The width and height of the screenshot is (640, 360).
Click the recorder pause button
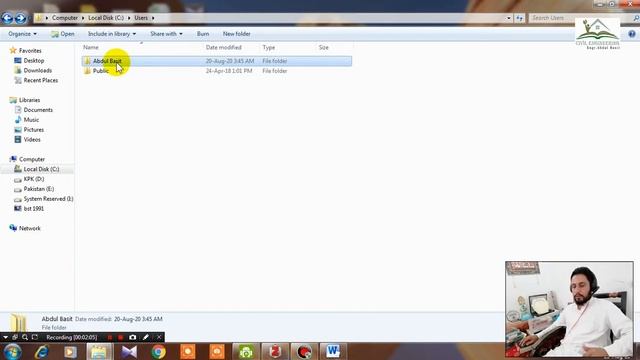coord(109,337)
